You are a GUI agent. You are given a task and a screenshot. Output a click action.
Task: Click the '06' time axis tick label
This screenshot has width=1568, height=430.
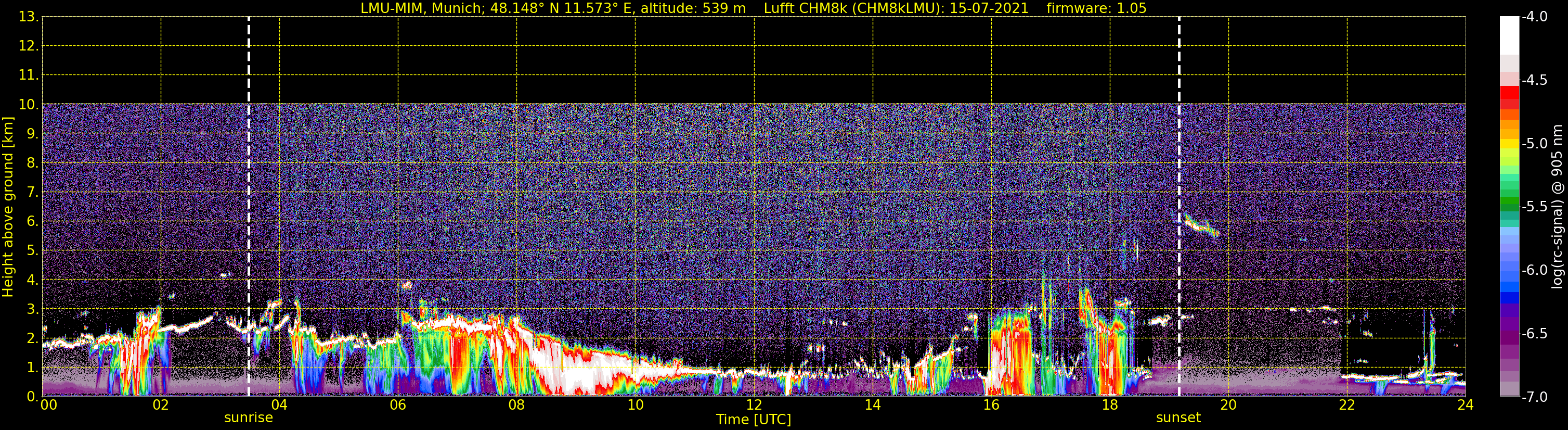click(398, 405)
